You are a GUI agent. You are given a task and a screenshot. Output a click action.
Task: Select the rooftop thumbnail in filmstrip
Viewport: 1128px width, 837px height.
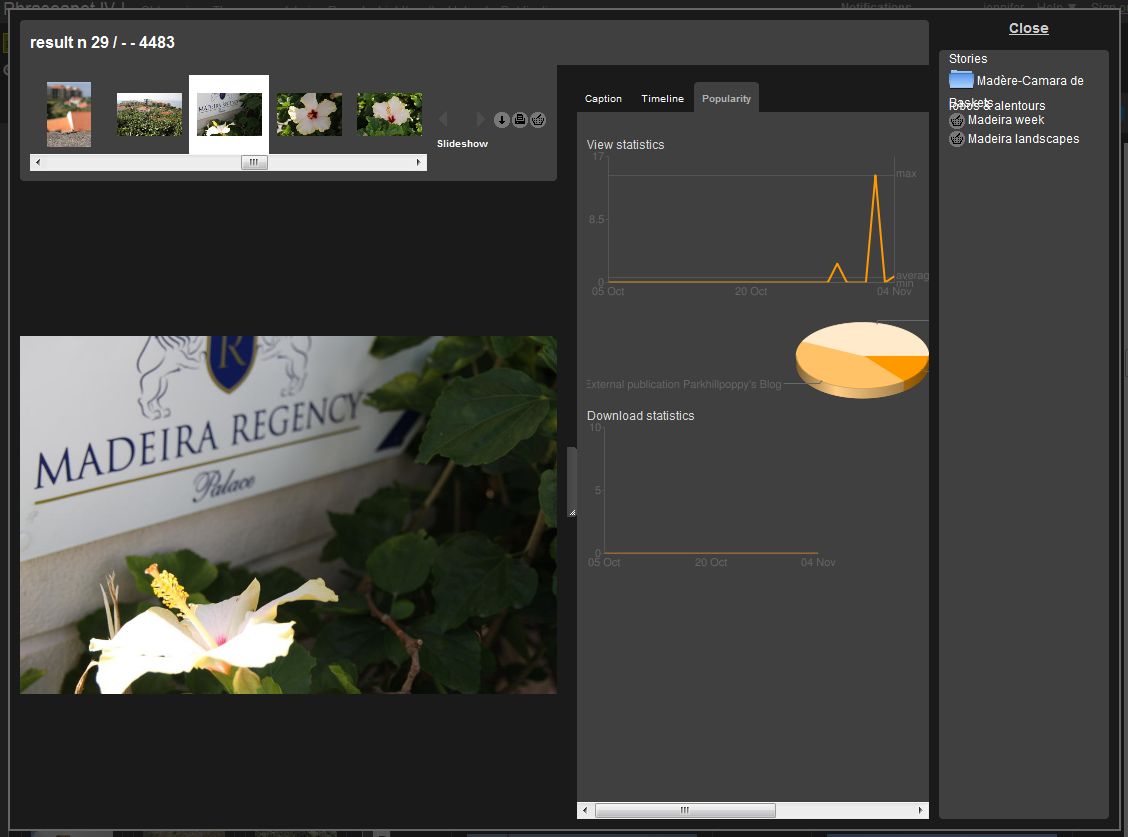(69, 114)
